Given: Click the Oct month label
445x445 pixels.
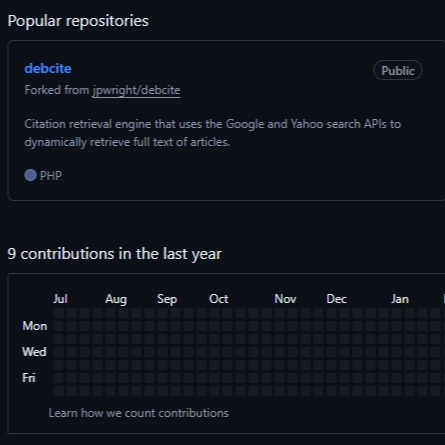Looking at the screenshot, I should pyautogui.click(x=219, y=299).
